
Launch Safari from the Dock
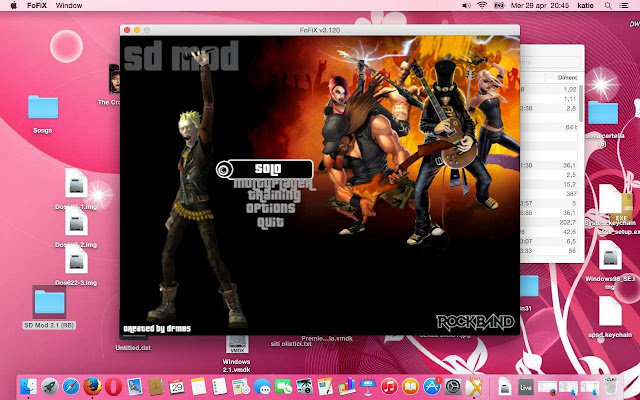[x=71, y=386]
